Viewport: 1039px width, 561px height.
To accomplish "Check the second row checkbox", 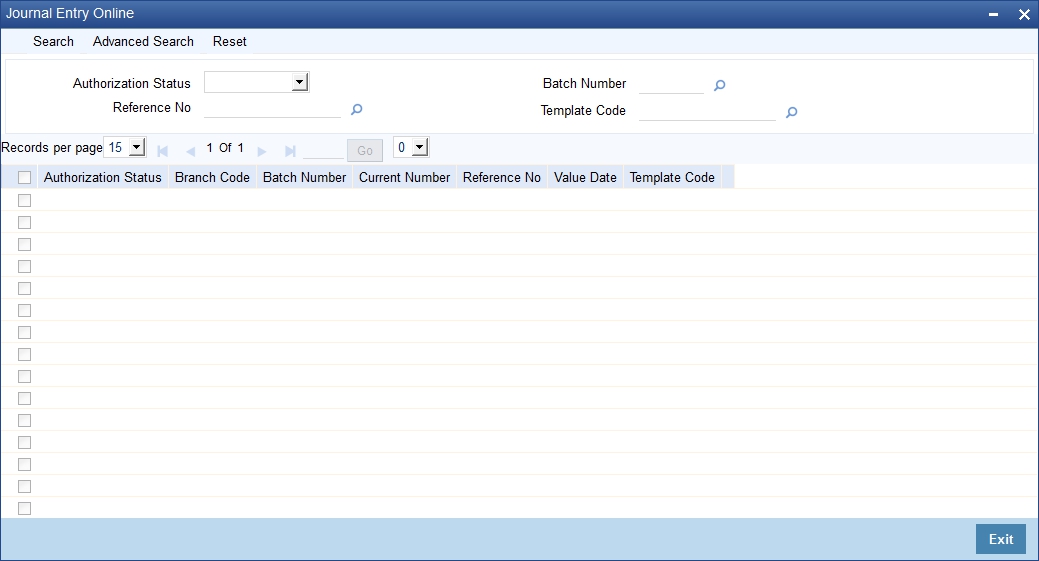I will coord(25,222).
